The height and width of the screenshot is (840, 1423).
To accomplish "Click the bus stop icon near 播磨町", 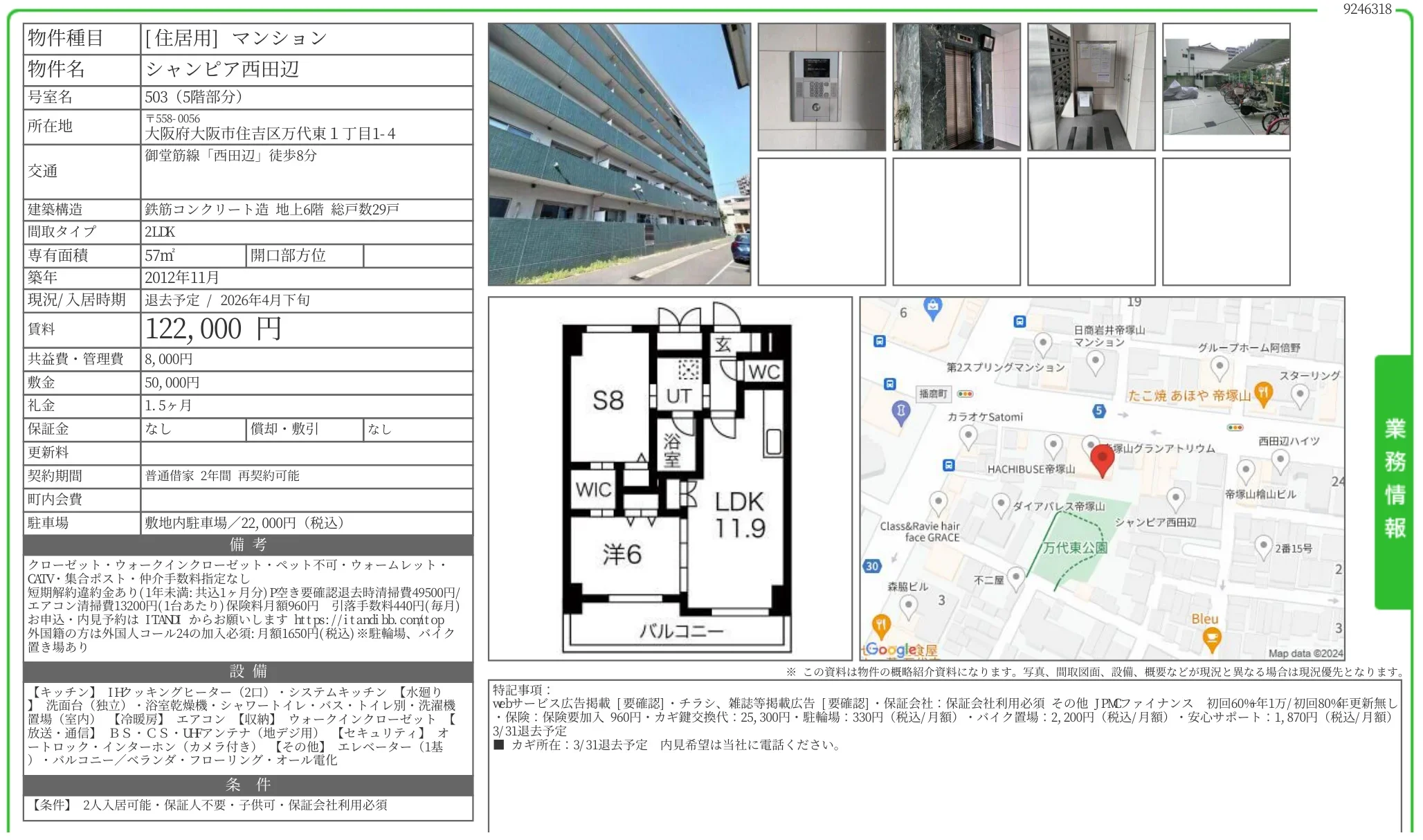I will [889, 385].
